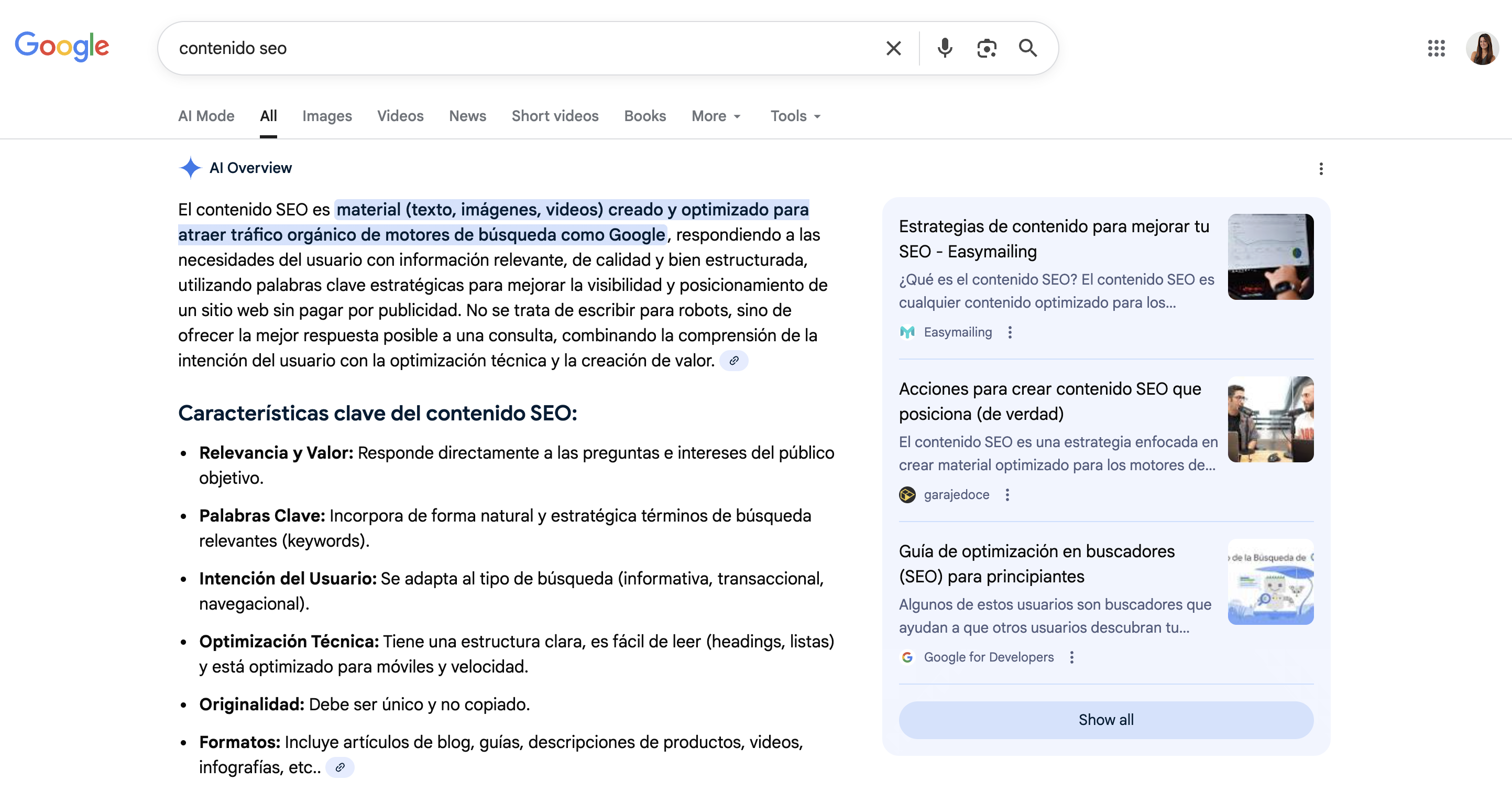1512x802 pixels.
Task: Switch to the Images tab
Action: (x=327, y=116)
